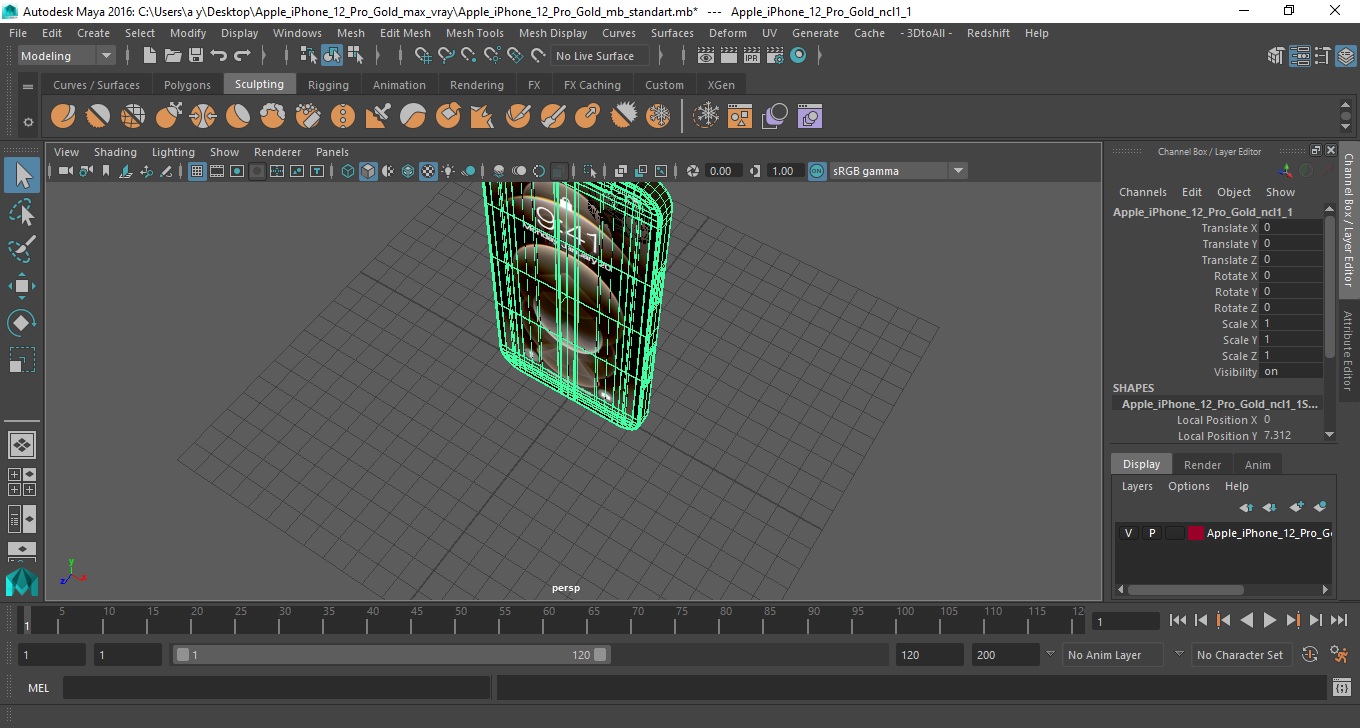1360x728 pixels.
Task: Redo the last undone action
Action: tap(242, 56)
